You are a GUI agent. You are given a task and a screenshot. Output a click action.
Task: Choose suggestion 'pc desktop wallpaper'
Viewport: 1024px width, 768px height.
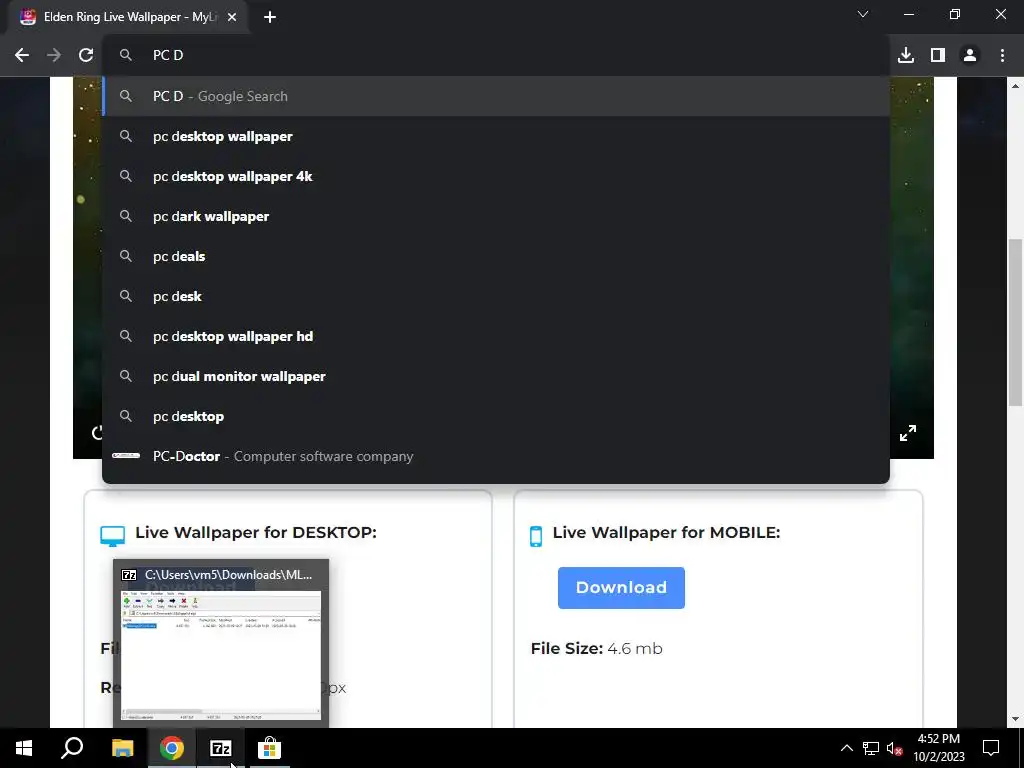point(496,136)
